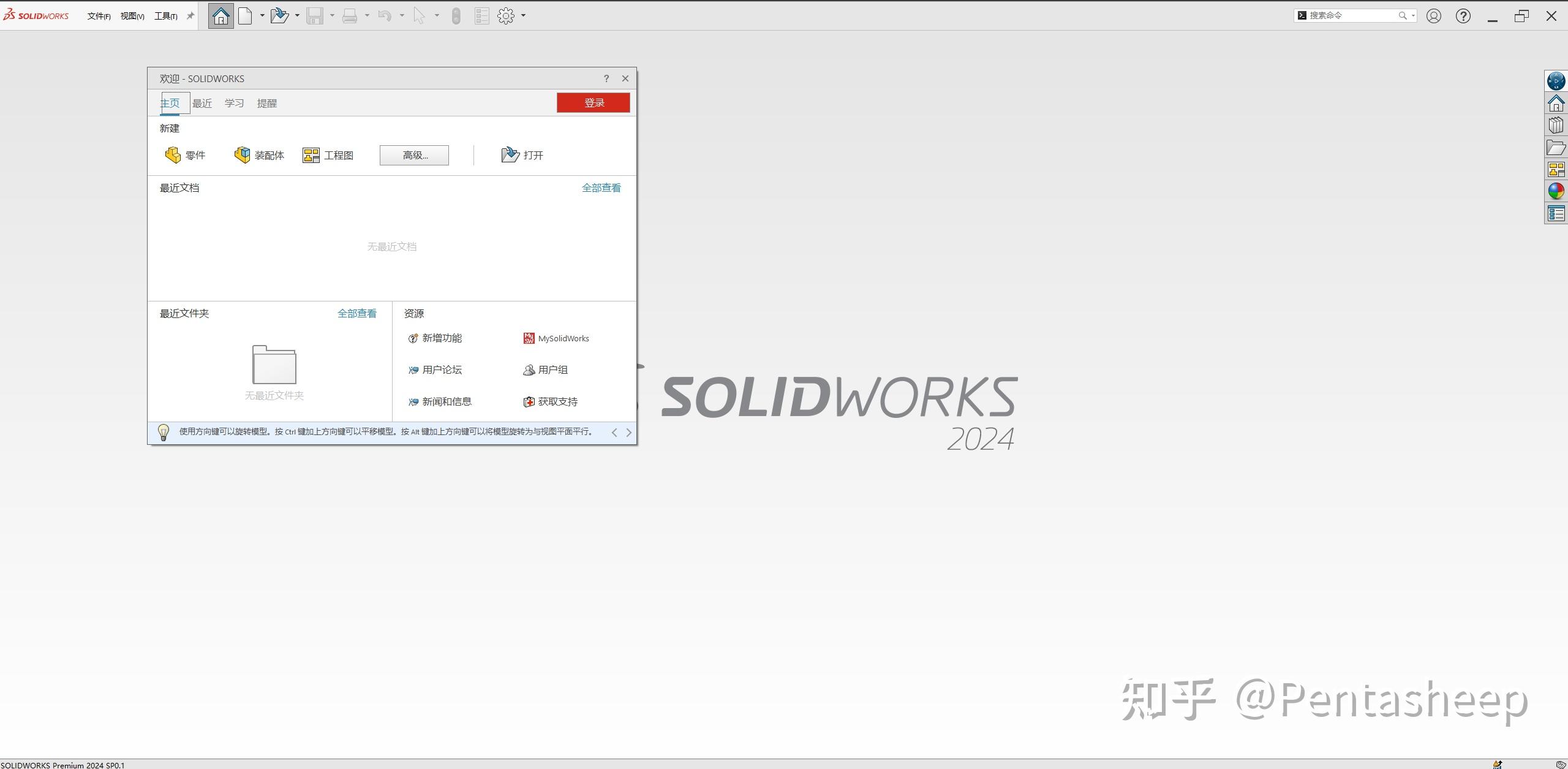Open the 文件(F) menu
The image size is (1568, 769).
click(99, 16)
